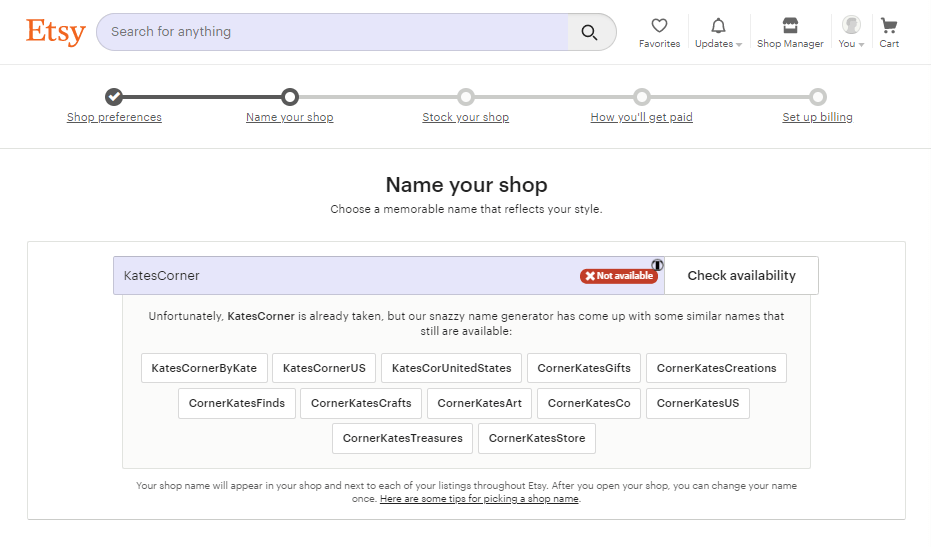The width and height of the screenshot is (931, 547).
Task: Click the Etsy logo
Action: [x=56, y=31]
